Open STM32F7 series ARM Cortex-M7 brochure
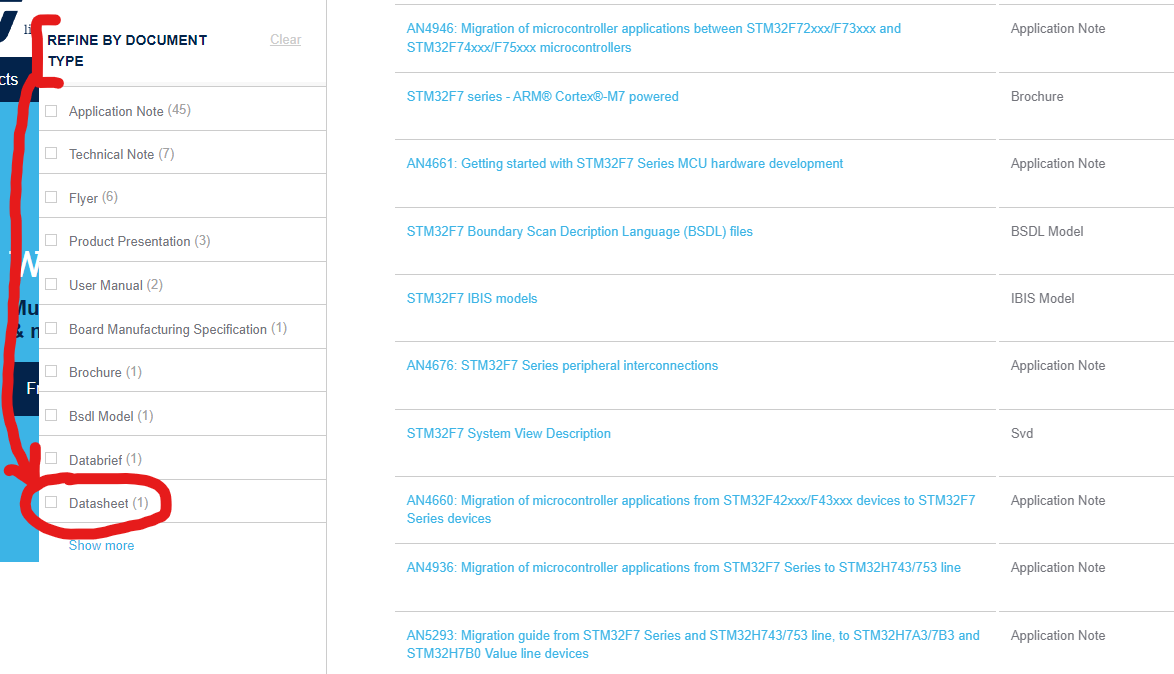Viewport: 1174px width, 674px height. point(542,97)
